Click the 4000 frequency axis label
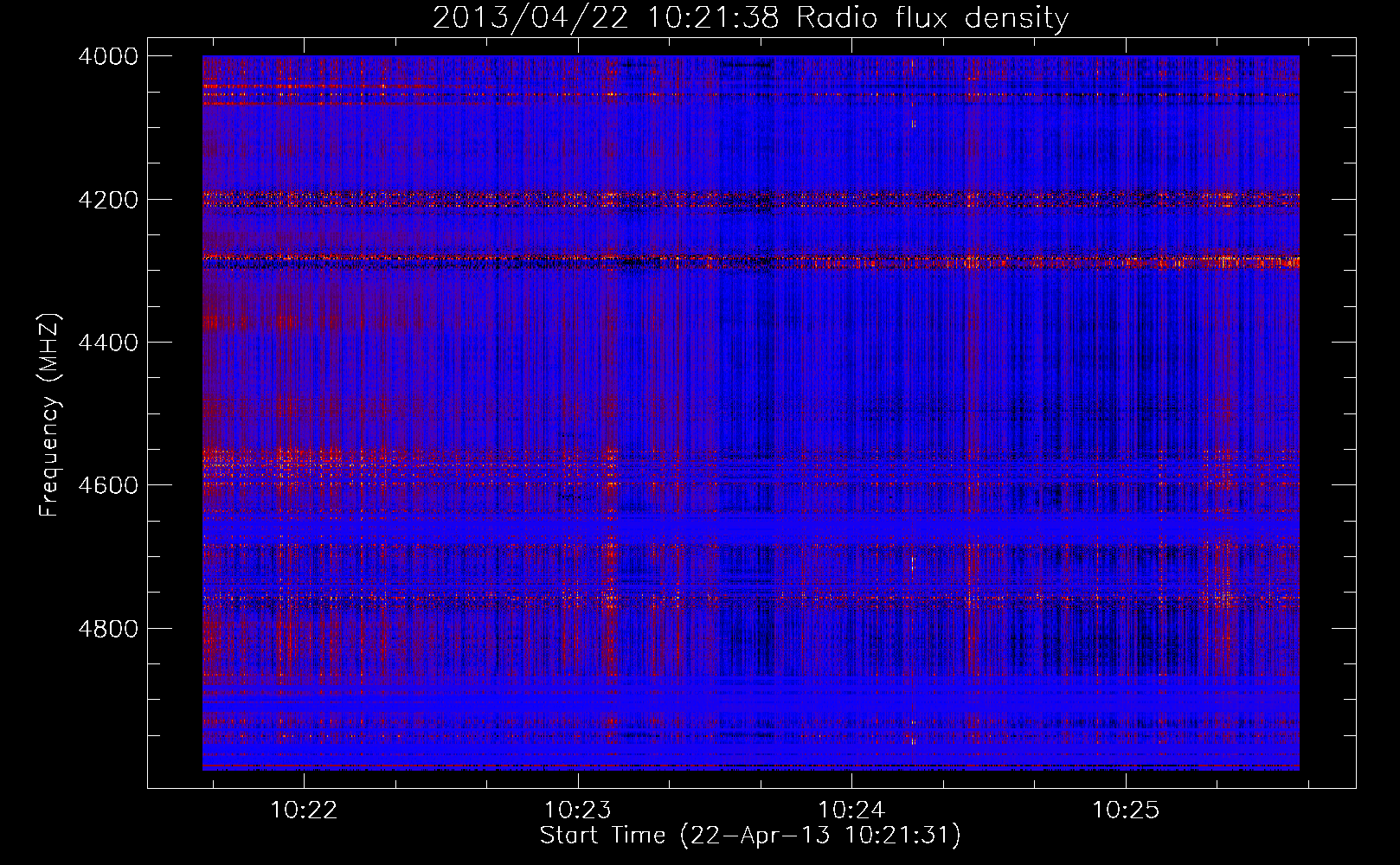 click(108, 56)
